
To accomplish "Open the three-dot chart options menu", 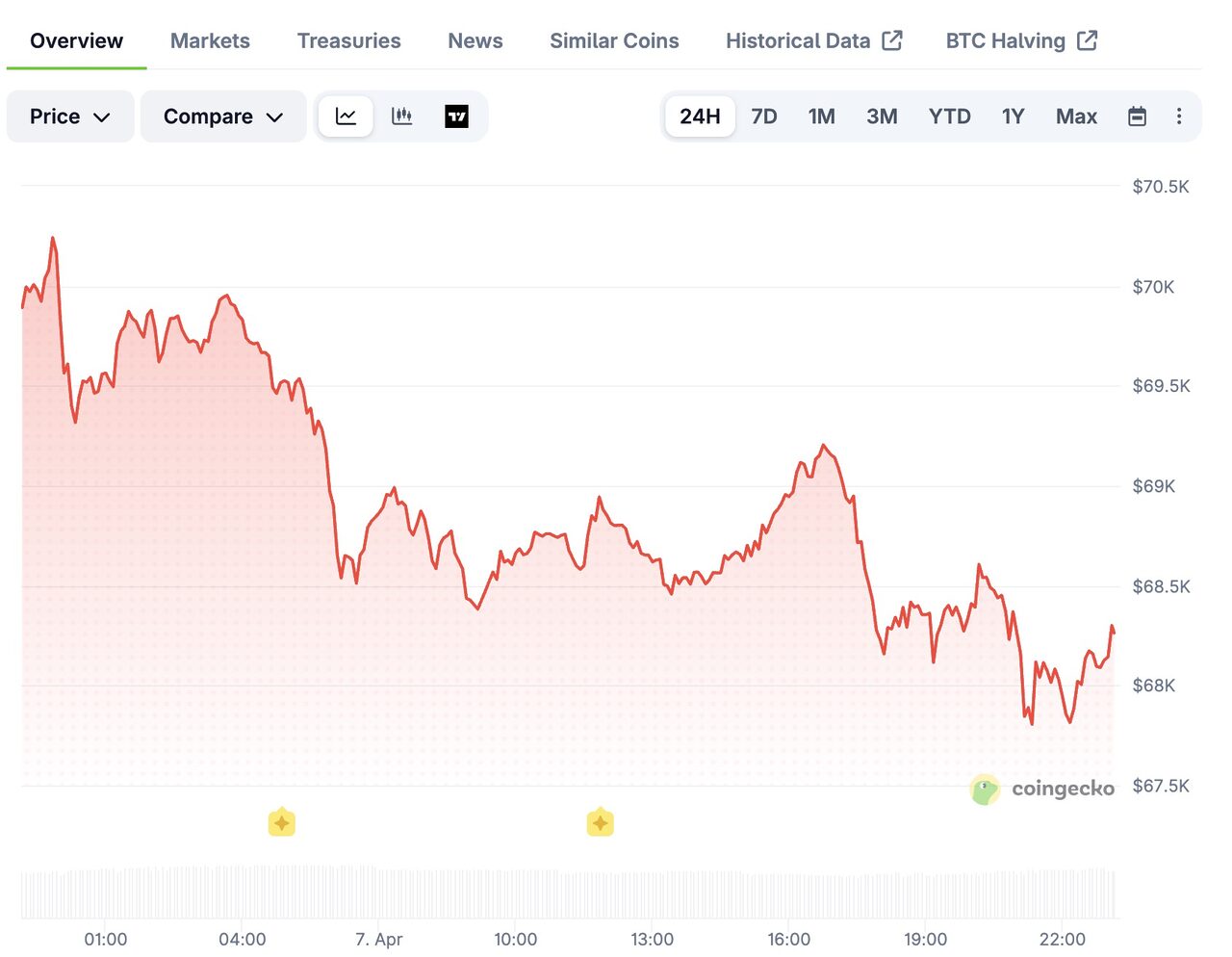I will [x=1179, y=116].
